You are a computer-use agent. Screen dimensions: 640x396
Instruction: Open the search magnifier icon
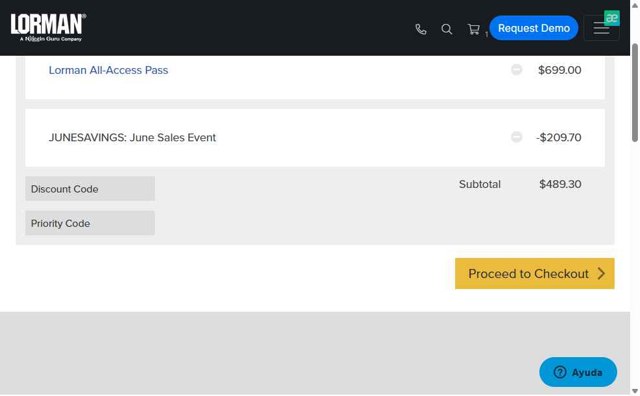[x=447, y=29]
